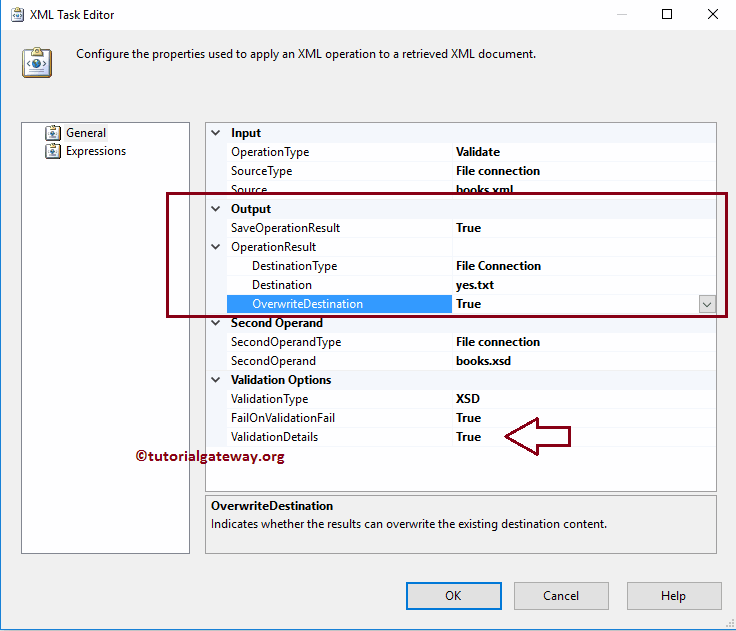The width and height of the screenshot is (736, 631).
Task: Click the Cancel button
Action: [561, 596]
